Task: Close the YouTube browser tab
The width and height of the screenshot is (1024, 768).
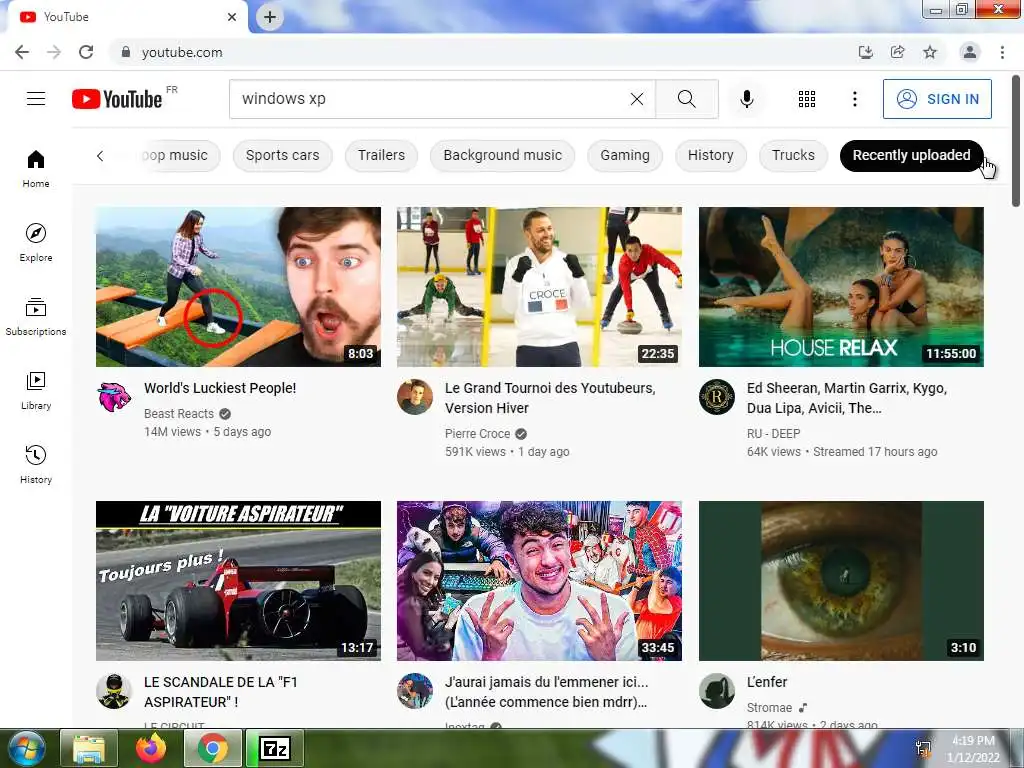Action: click(232, 17)
